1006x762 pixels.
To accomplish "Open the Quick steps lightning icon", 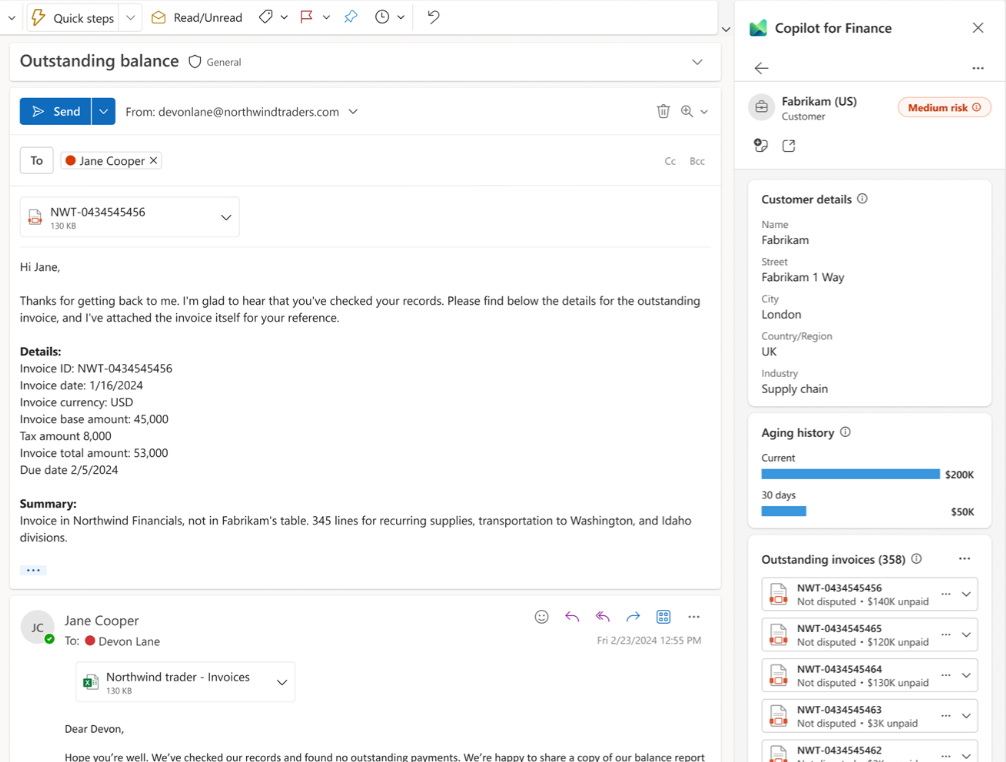I will [38, 17].
